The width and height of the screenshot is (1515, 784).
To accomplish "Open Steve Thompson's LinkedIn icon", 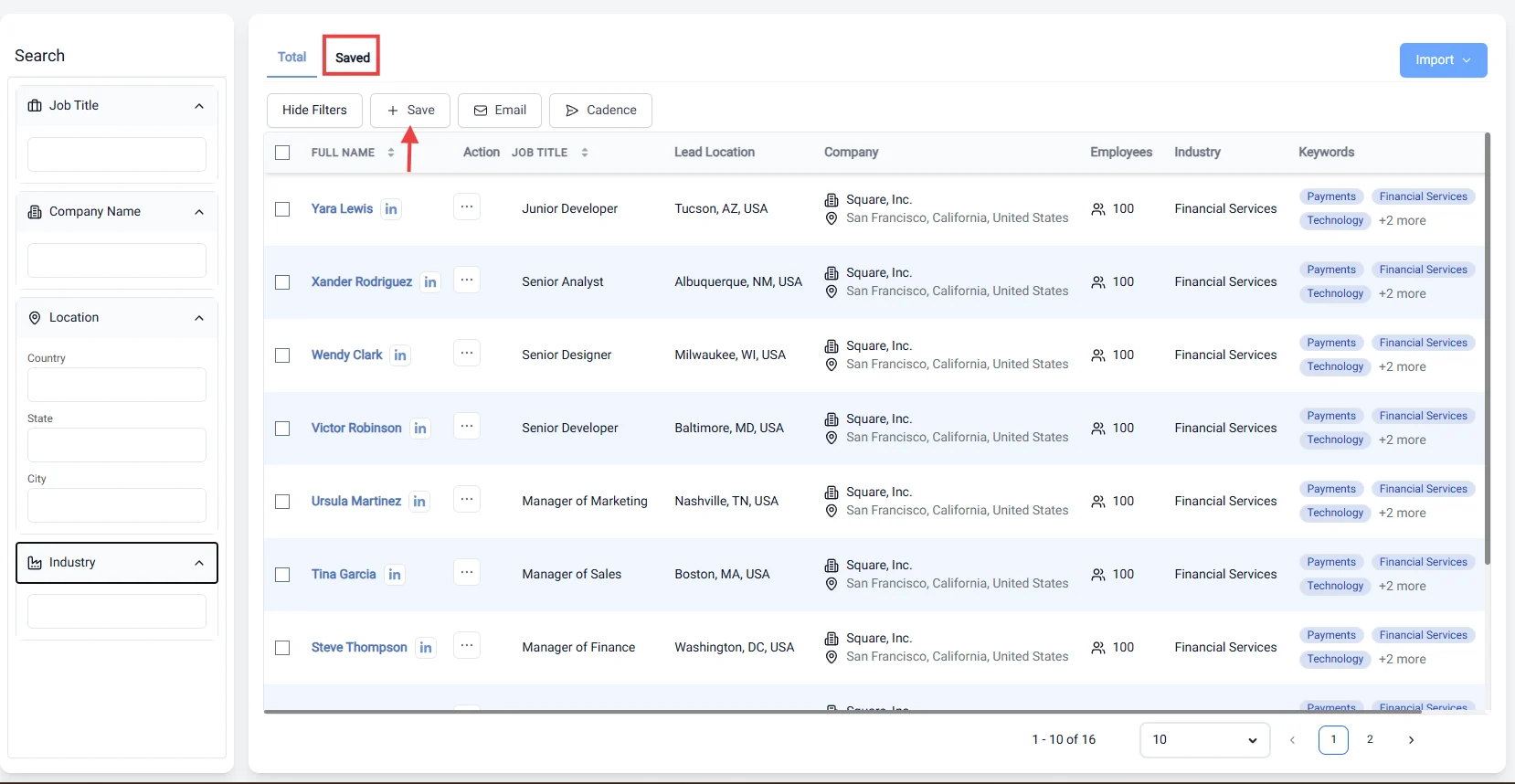I will click(x=426, y=648).
